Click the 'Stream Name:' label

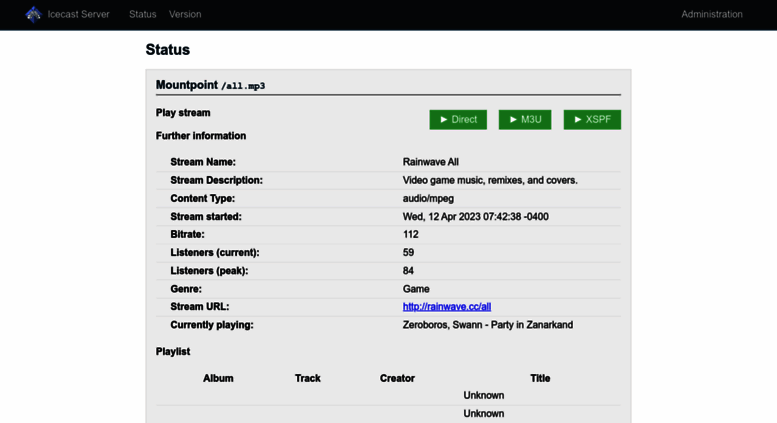[203, 162]
